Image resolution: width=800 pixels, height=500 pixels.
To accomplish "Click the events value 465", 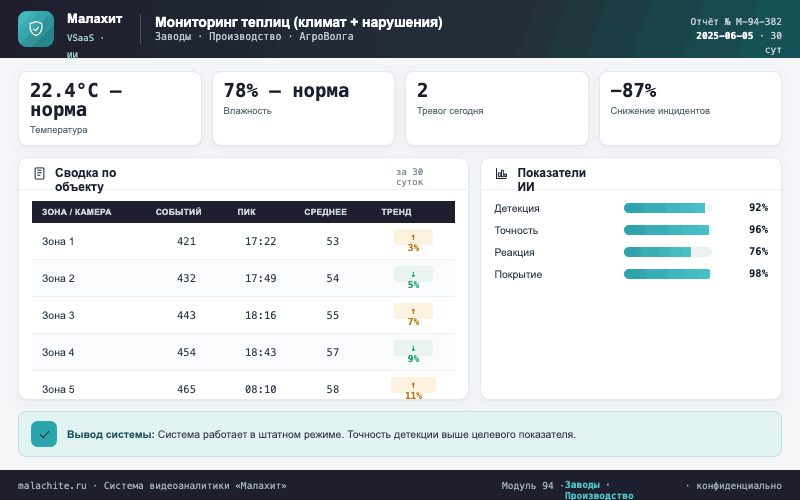I will 186,390.
